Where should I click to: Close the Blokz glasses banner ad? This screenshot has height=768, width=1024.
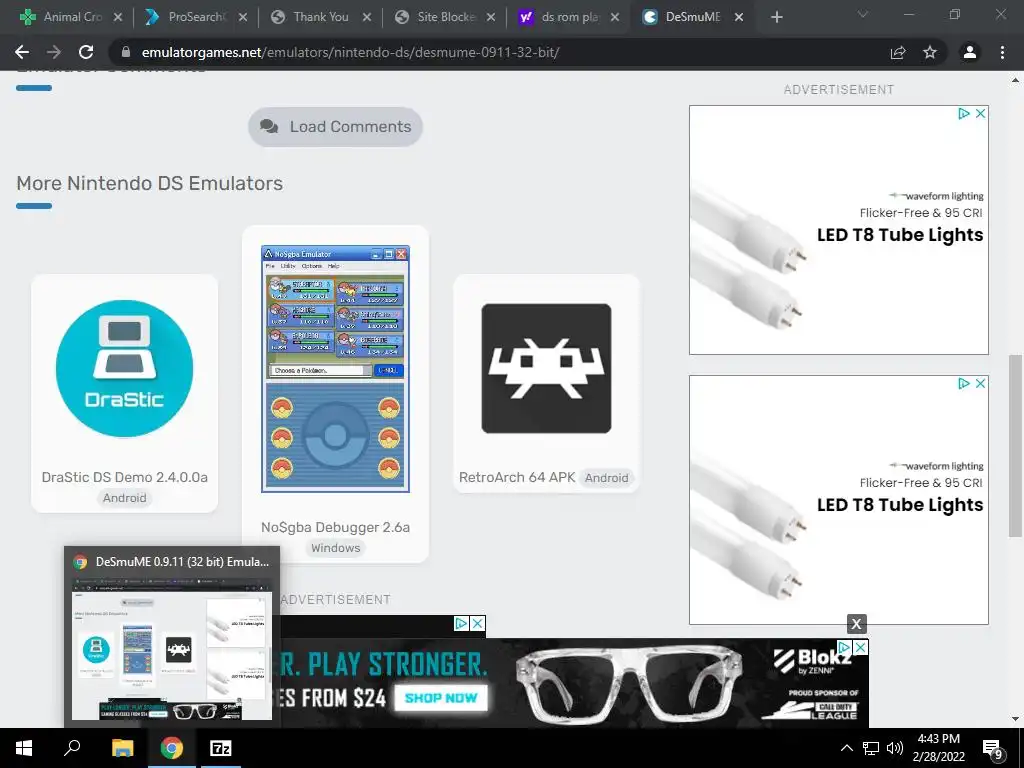point(861,647)
